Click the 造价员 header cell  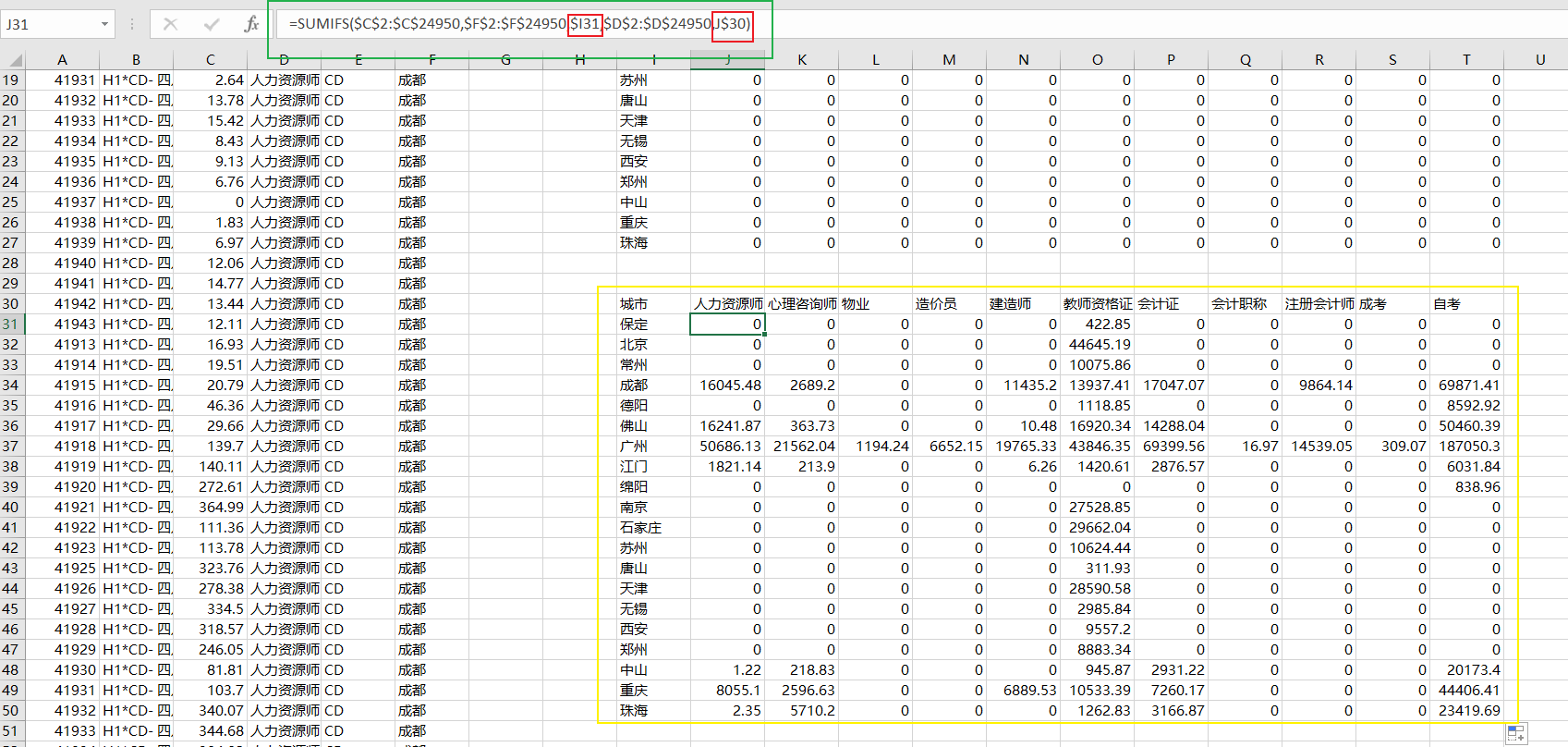coord(950,304)
